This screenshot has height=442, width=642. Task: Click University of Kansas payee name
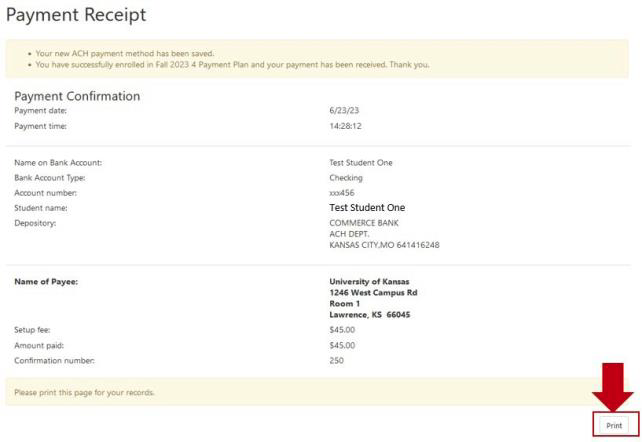tap(369, 282)
